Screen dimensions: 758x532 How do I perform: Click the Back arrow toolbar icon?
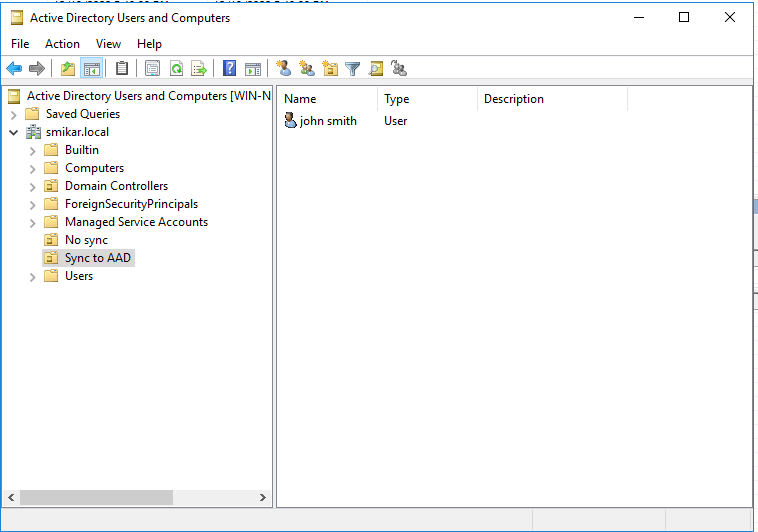click(x=14, y=69)
